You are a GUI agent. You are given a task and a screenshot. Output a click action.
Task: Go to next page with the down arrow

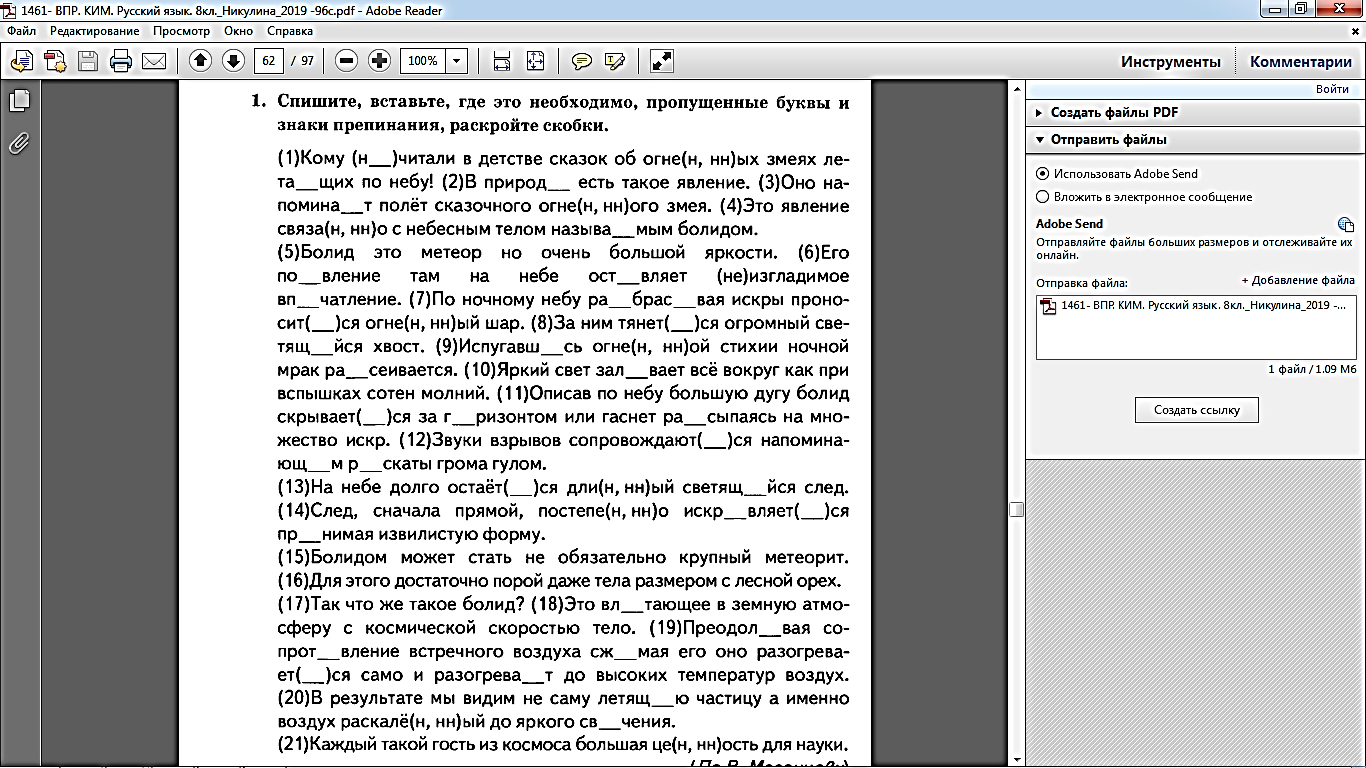(x=233, y=61)
